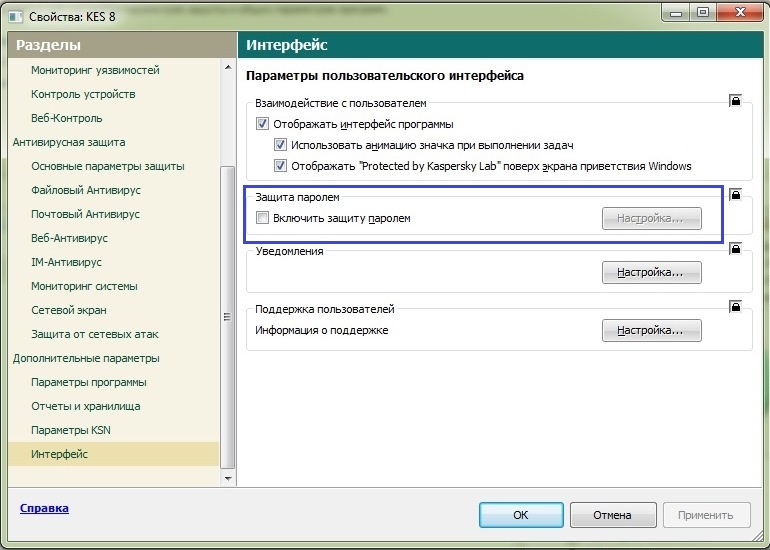
Task: Open Мониторинг системы section
Action: (x=84, y=286)
